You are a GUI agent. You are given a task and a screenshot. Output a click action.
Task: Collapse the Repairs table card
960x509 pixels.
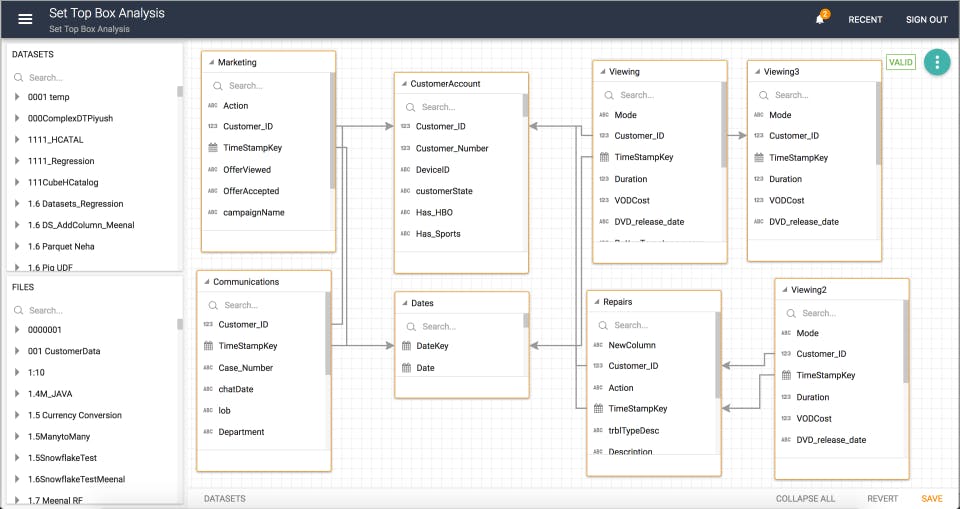coord(597,302)
